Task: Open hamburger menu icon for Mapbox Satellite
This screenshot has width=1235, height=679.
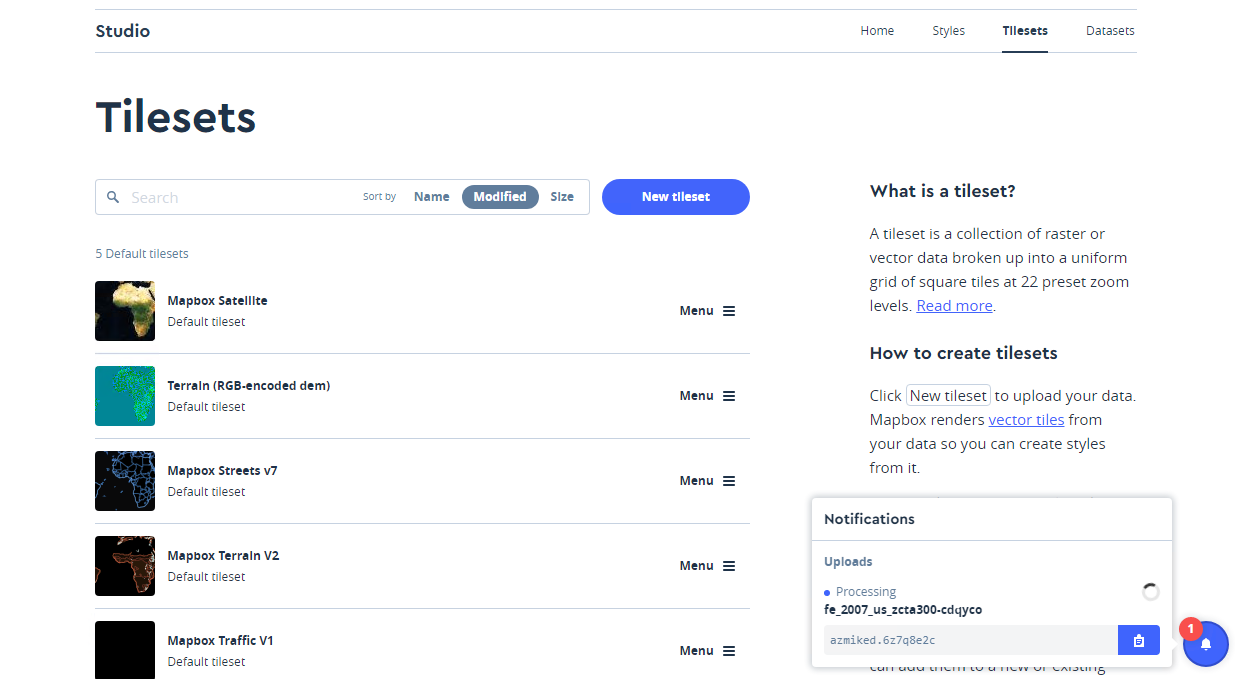Action: 729,311
